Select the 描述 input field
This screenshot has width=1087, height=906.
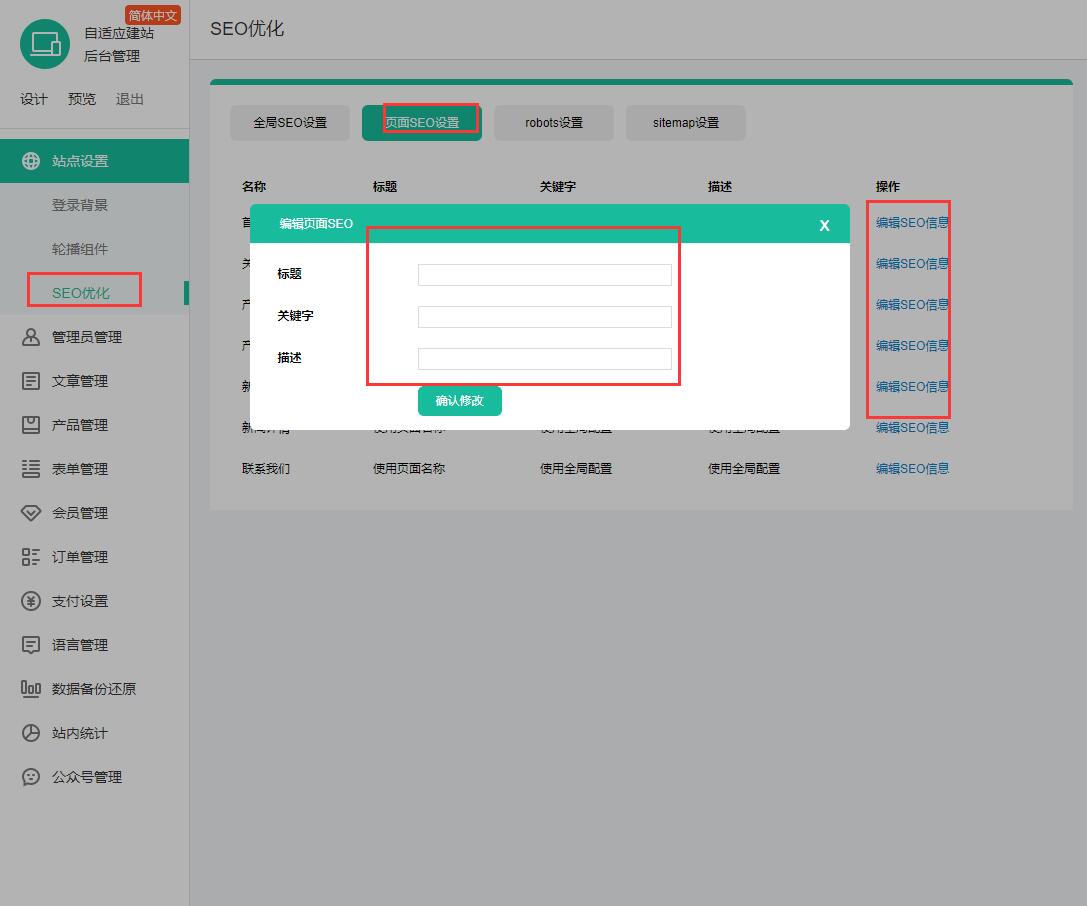tap(544, 359)
